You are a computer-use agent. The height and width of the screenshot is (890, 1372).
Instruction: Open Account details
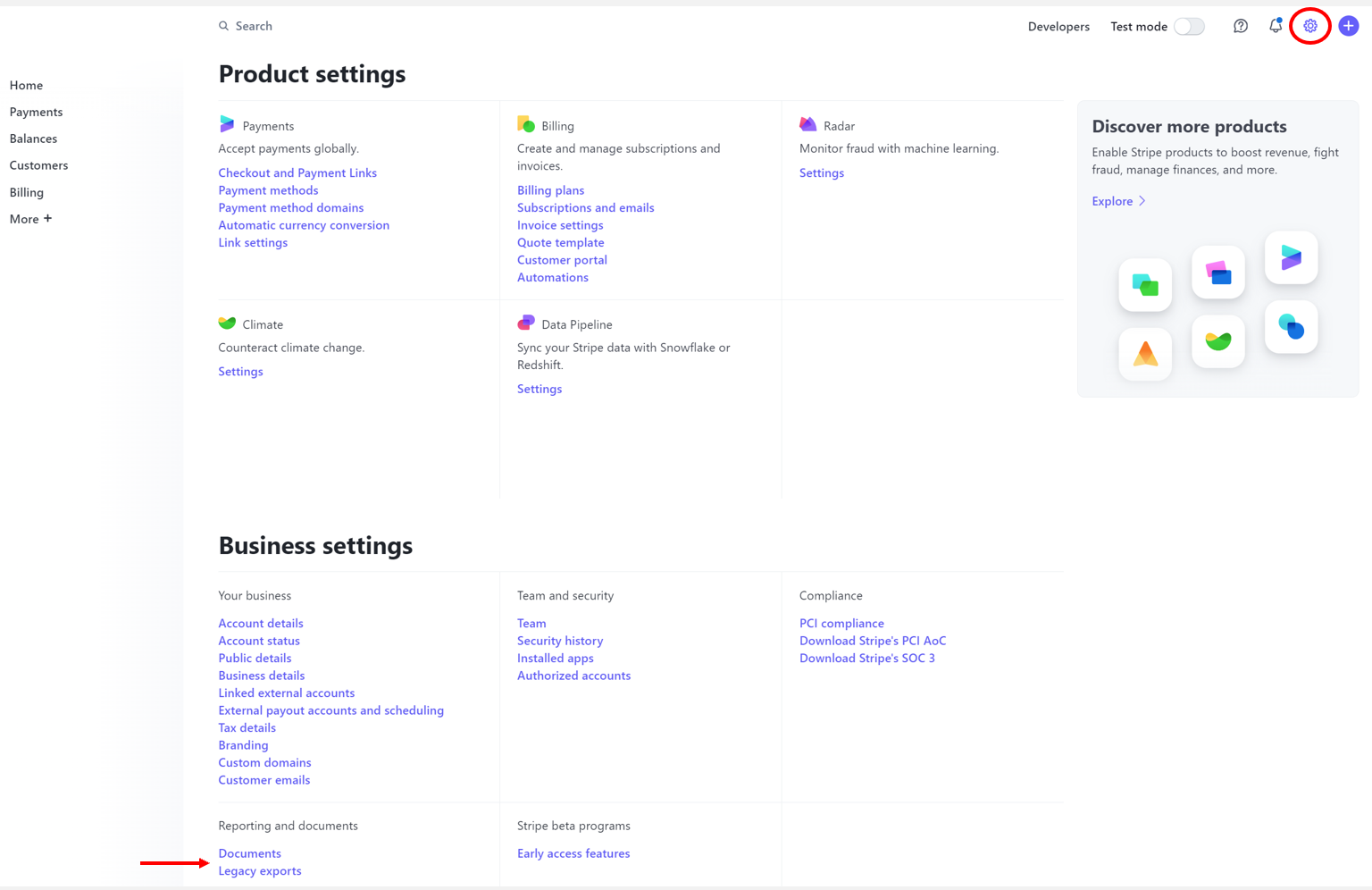point(261,623)
